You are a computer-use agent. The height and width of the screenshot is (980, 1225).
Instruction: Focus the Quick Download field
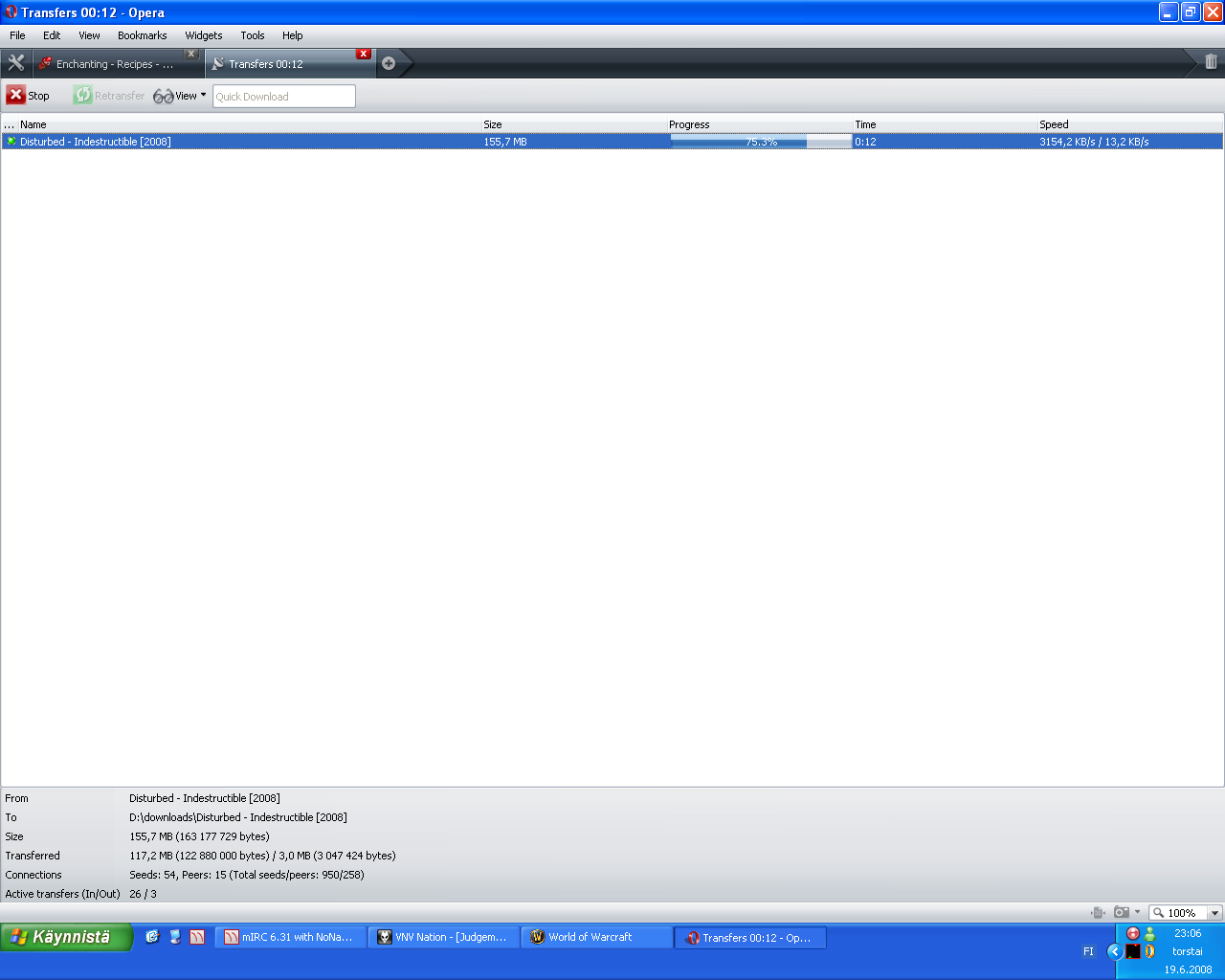coord(284,96)
